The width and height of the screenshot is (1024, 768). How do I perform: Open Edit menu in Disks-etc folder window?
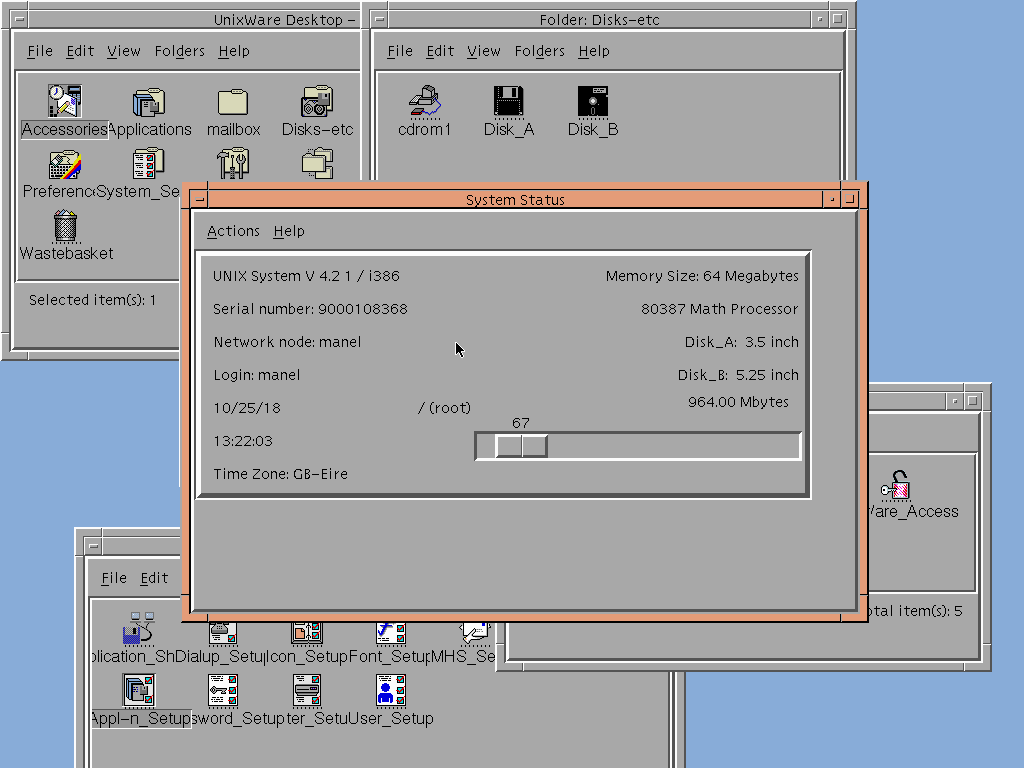440,51
